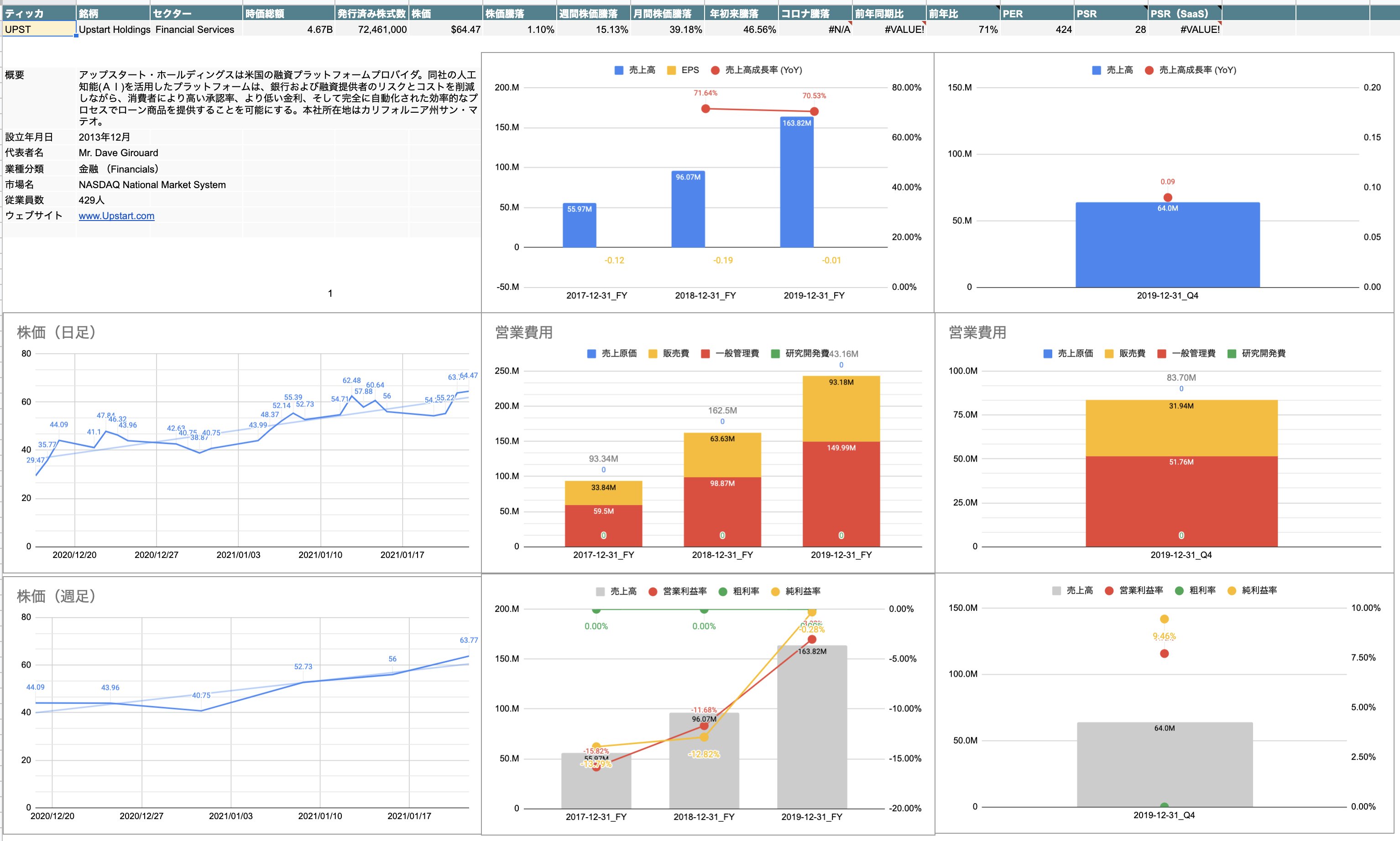Select the PER header cell

(x=1037, y=14)
